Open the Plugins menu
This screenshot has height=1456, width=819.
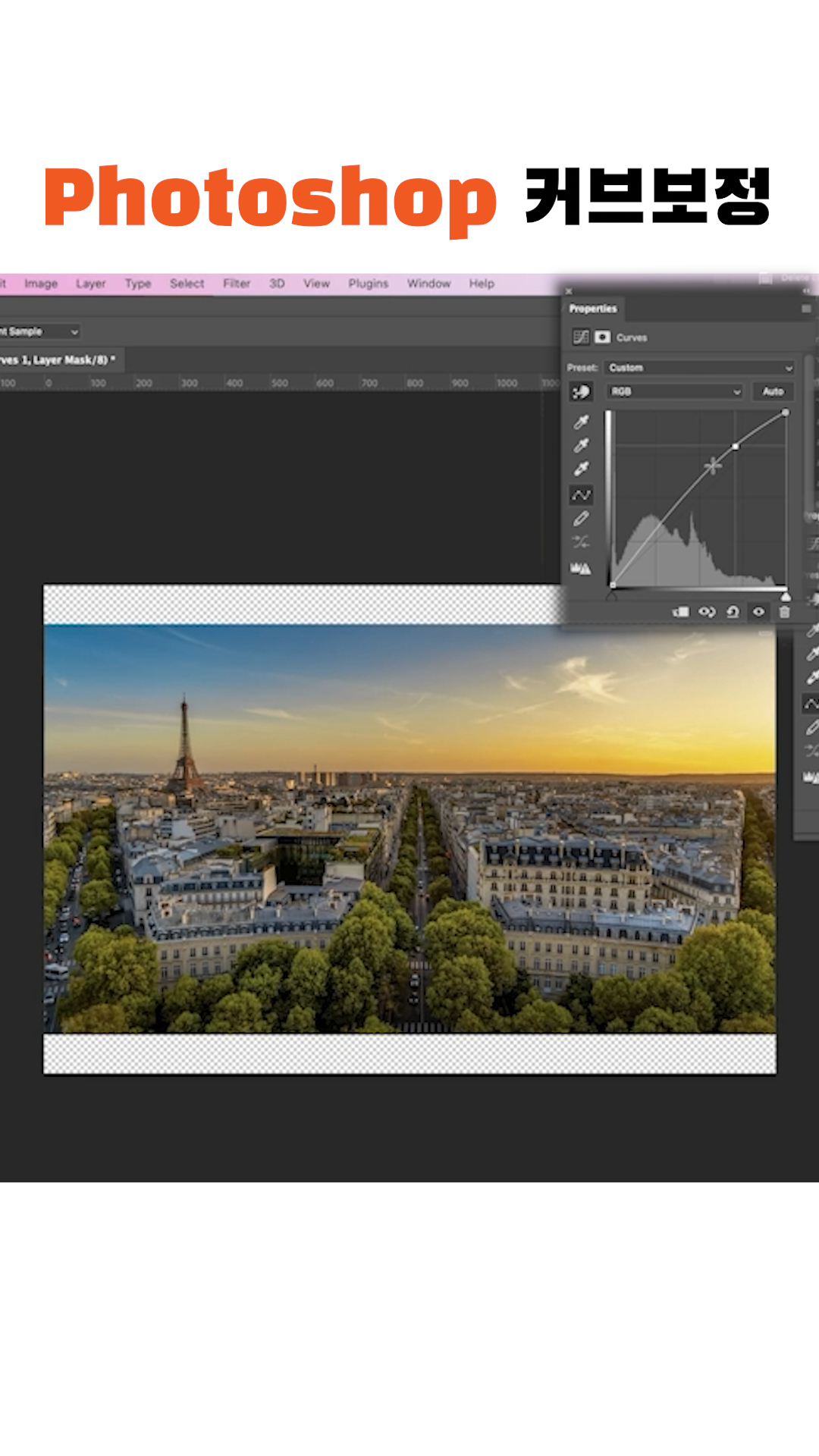point(368,284)
